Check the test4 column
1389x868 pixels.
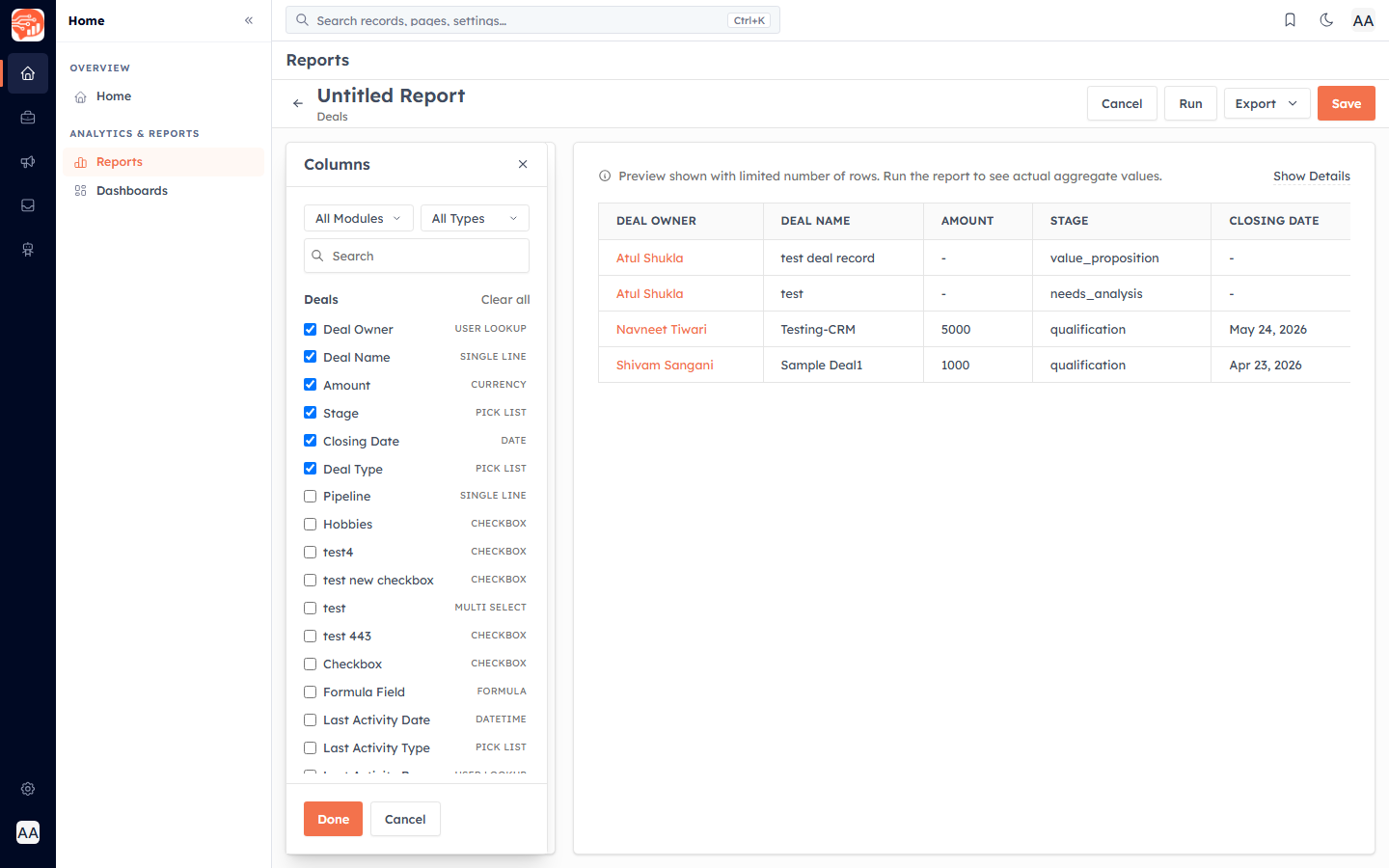(310, 553)
